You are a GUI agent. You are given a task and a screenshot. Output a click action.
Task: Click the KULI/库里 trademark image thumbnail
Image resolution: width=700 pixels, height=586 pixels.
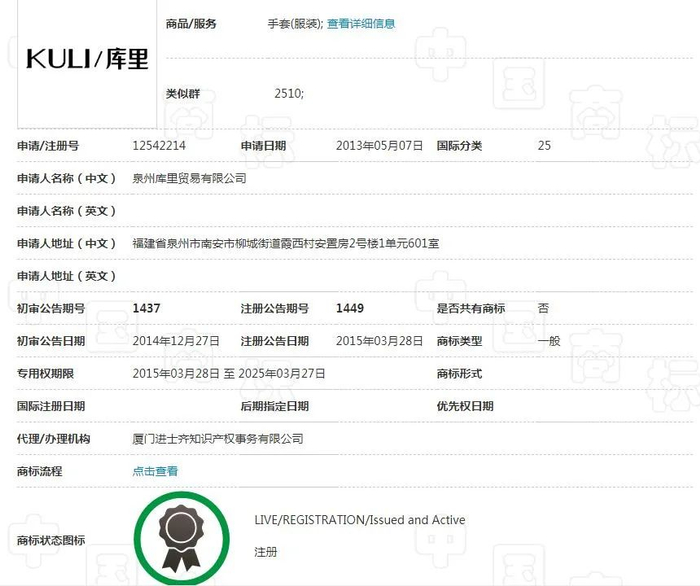pyautogui.click(x=87, y=63)
